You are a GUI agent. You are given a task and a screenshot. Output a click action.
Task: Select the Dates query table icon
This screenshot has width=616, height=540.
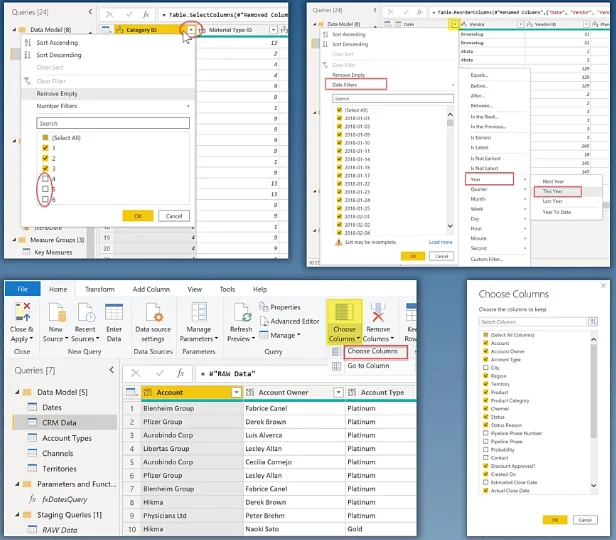(x=32, y=407)
